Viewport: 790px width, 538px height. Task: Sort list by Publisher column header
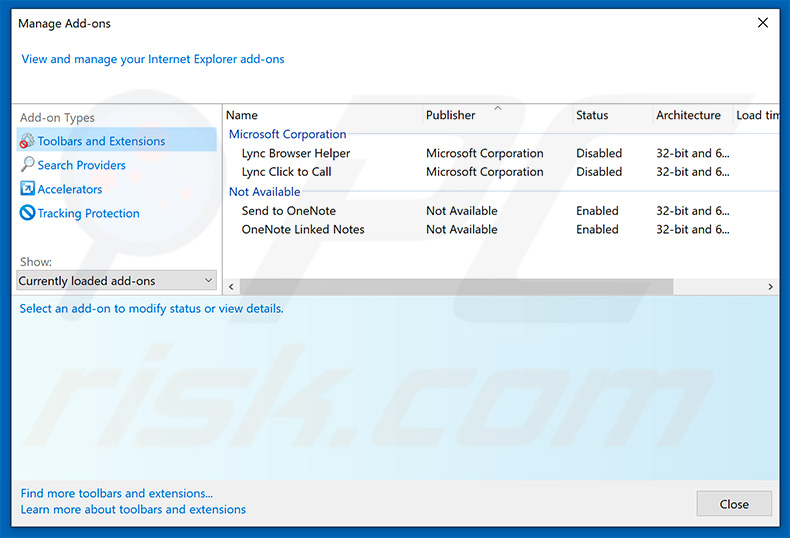point(450,115)
